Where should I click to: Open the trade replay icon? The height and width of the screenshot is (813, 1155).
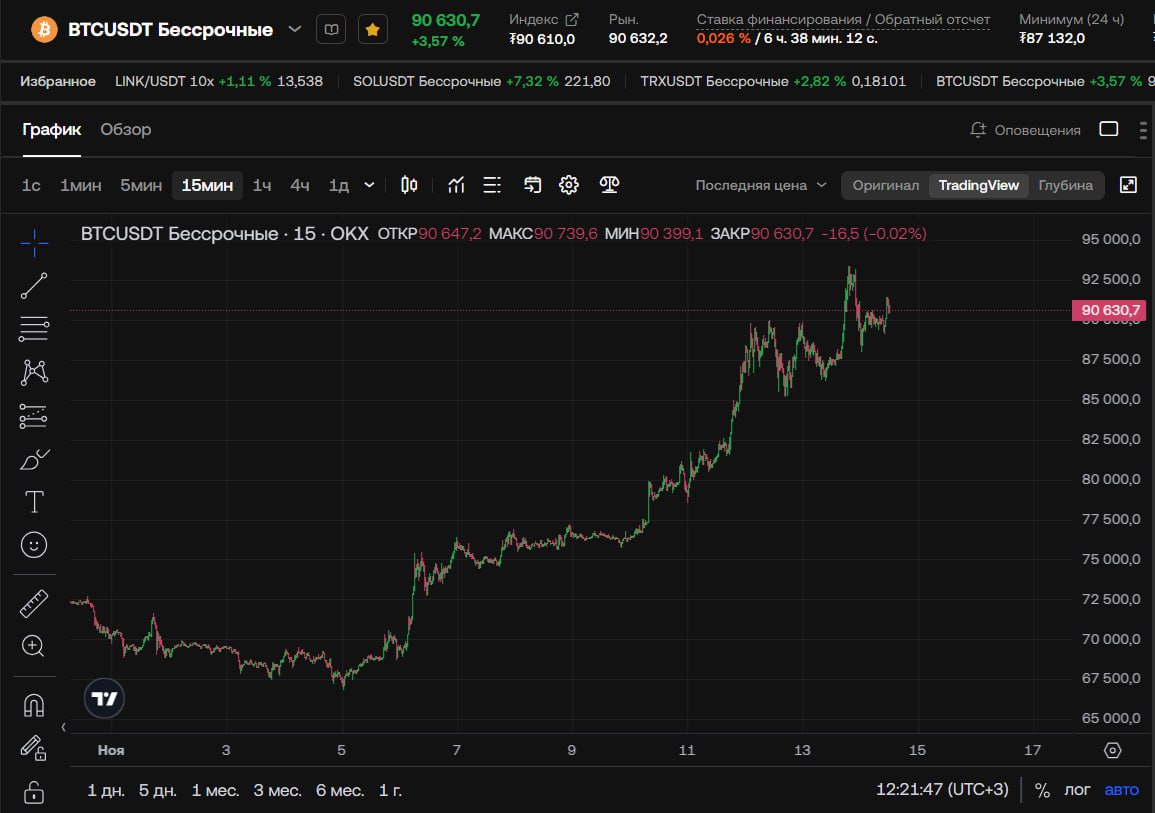(x=532, y=185)
